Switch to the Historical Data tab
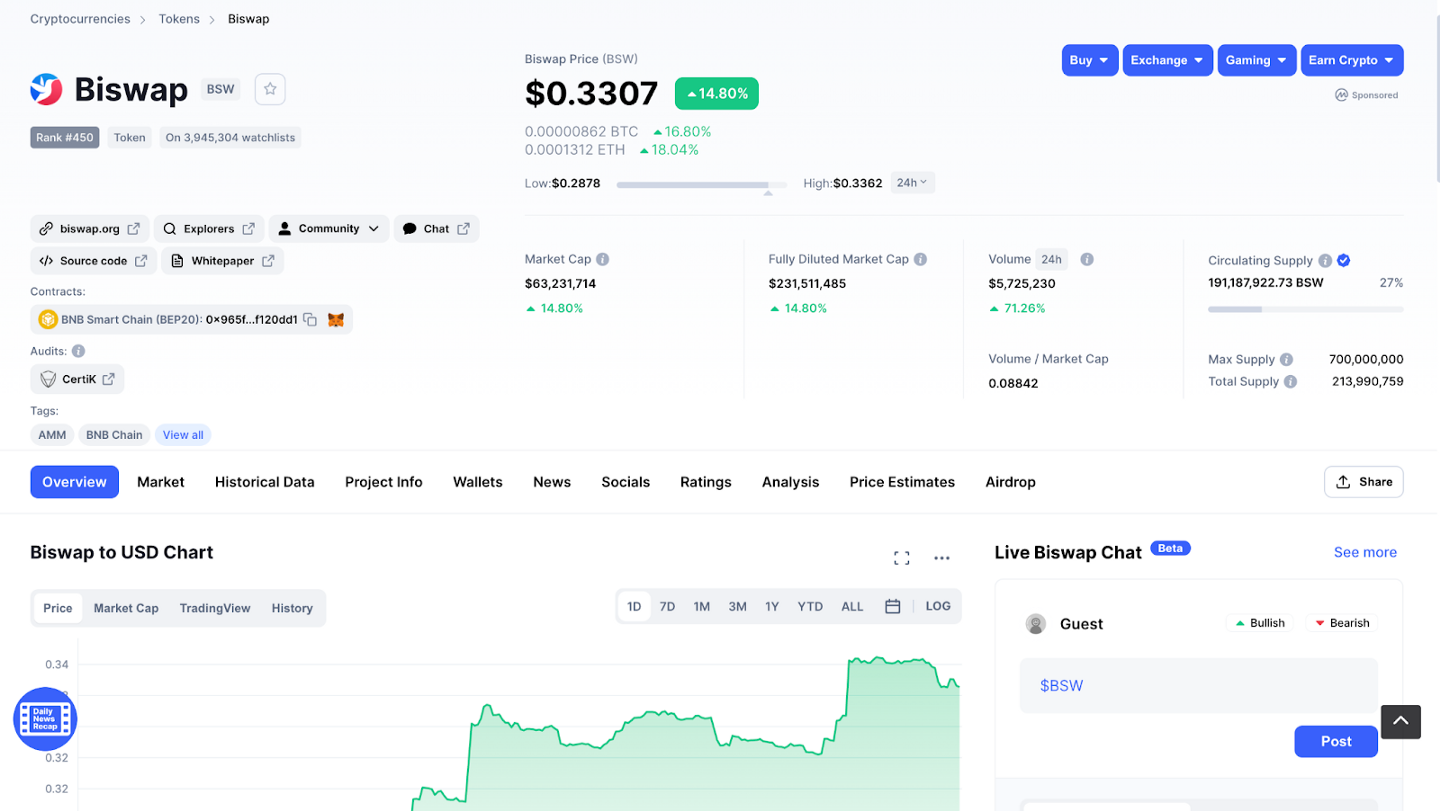 265,482
